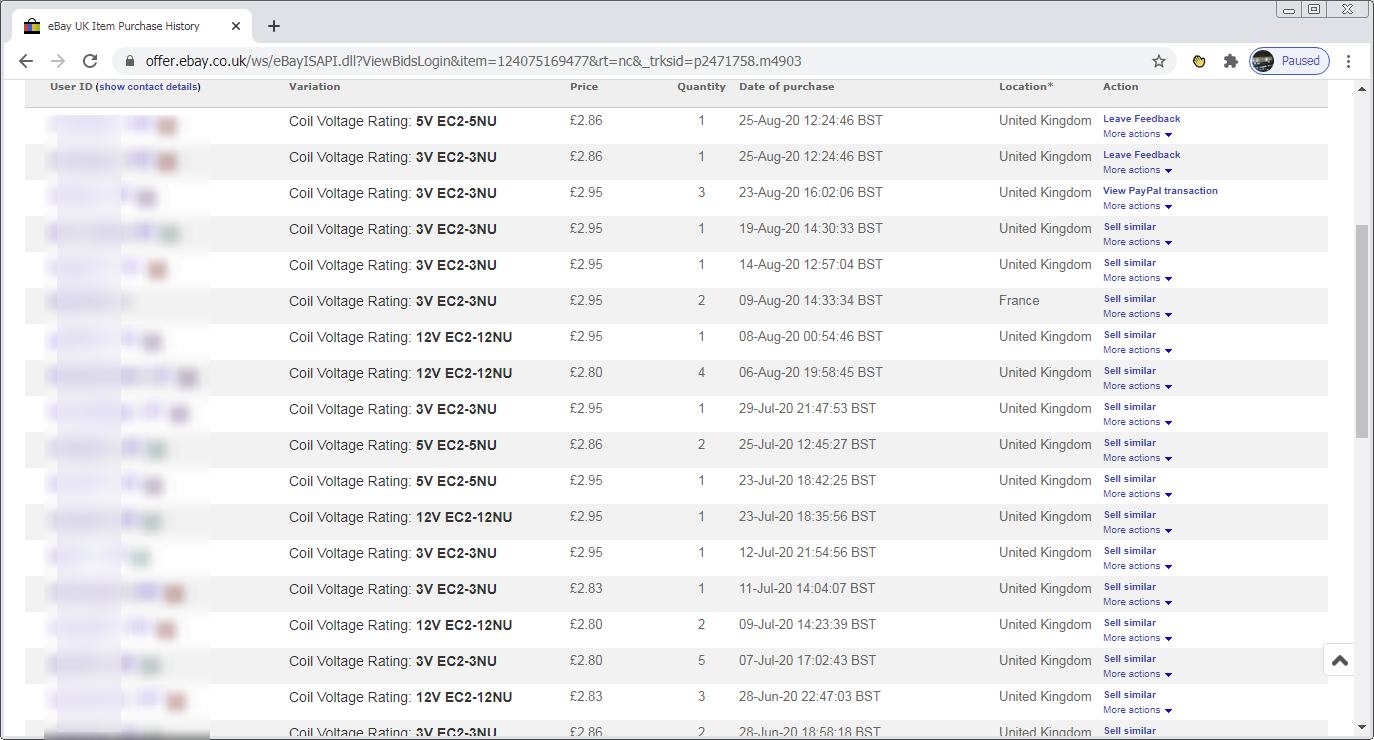The height and width of the screenshot is (740, 1374).
Task: Click the scroll-to-top chevron button
Action: point(1339,660)
